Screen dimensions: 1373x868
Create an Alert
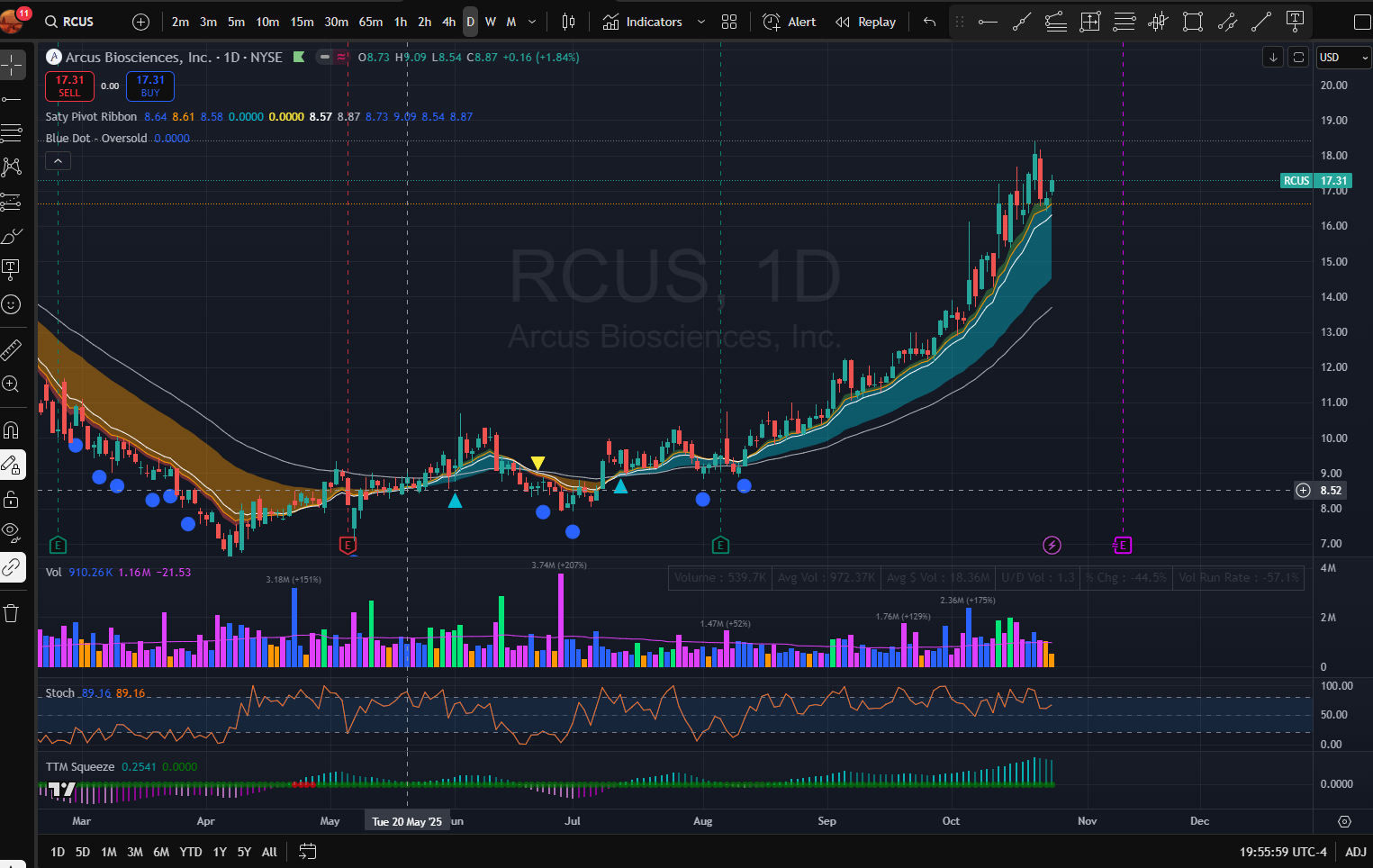point(790,22)
